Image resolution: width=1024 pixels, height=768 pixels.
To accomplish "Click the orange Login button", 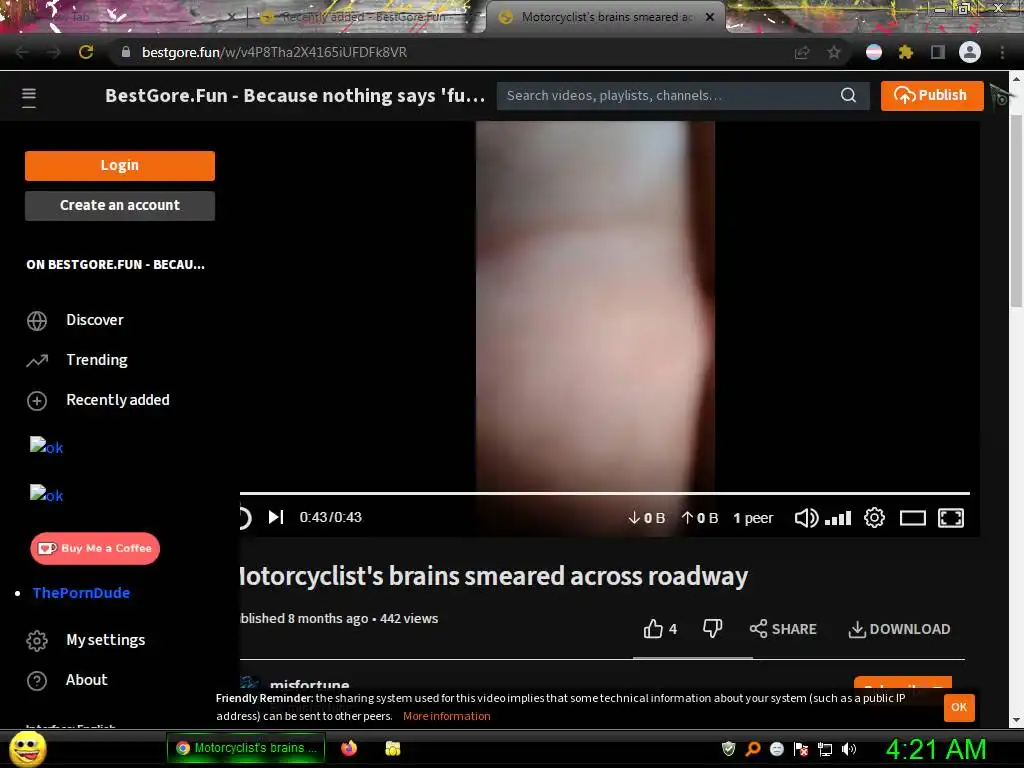I will [x=120, y=165].
